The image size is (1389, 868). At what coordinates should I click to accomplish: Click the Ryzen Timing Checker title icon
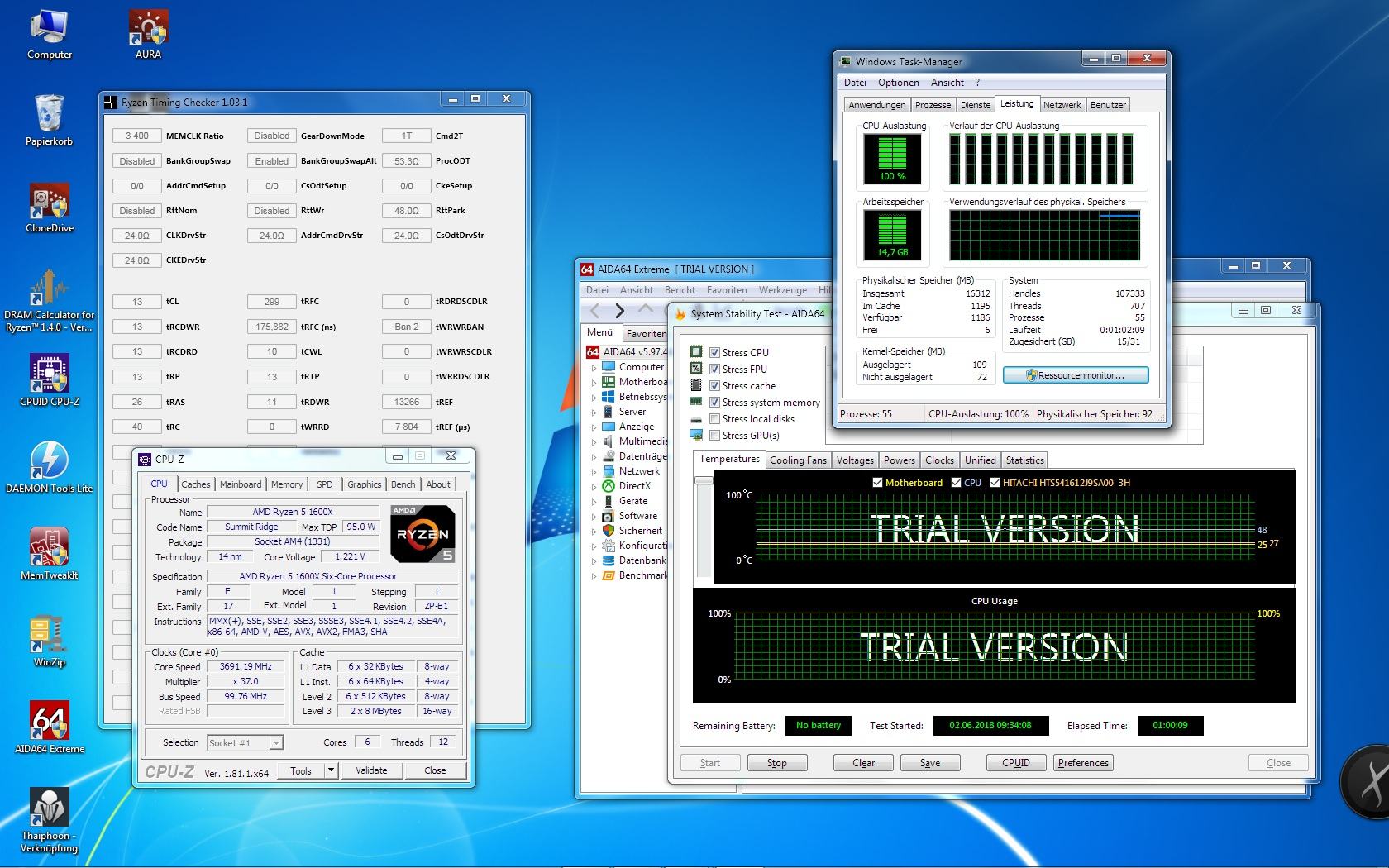(x=111, y=102)
